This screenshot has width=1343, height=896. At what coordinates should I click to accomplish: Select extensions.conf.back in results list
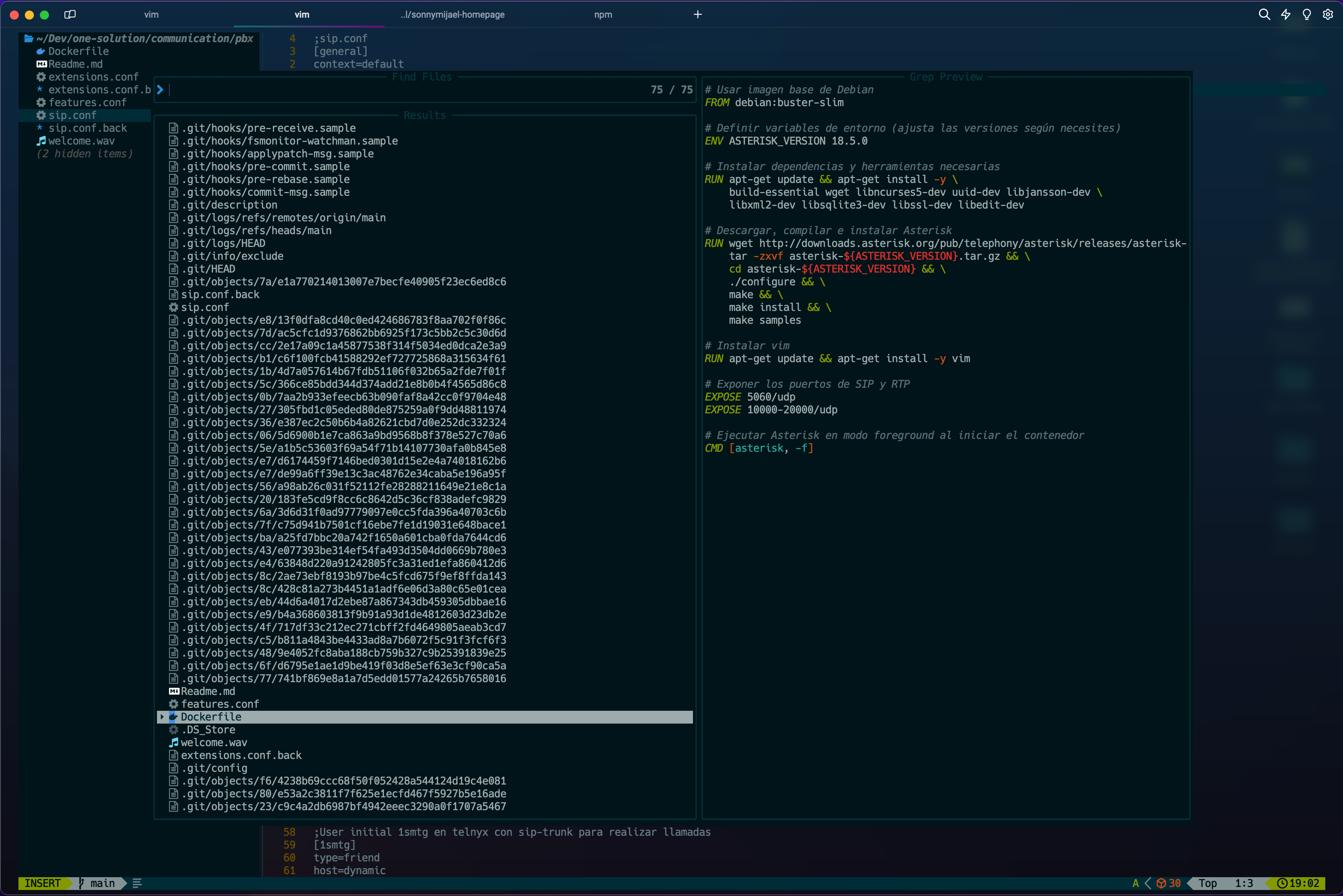(x=241, y=755)
